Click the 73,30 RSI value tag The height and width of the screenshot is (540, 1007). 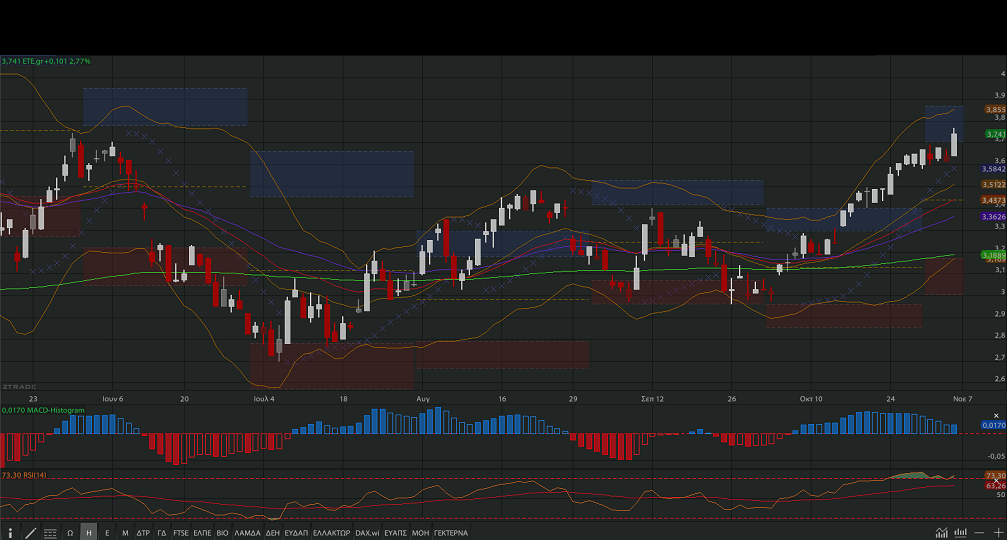pyautogui.click(x=996, y=476)
